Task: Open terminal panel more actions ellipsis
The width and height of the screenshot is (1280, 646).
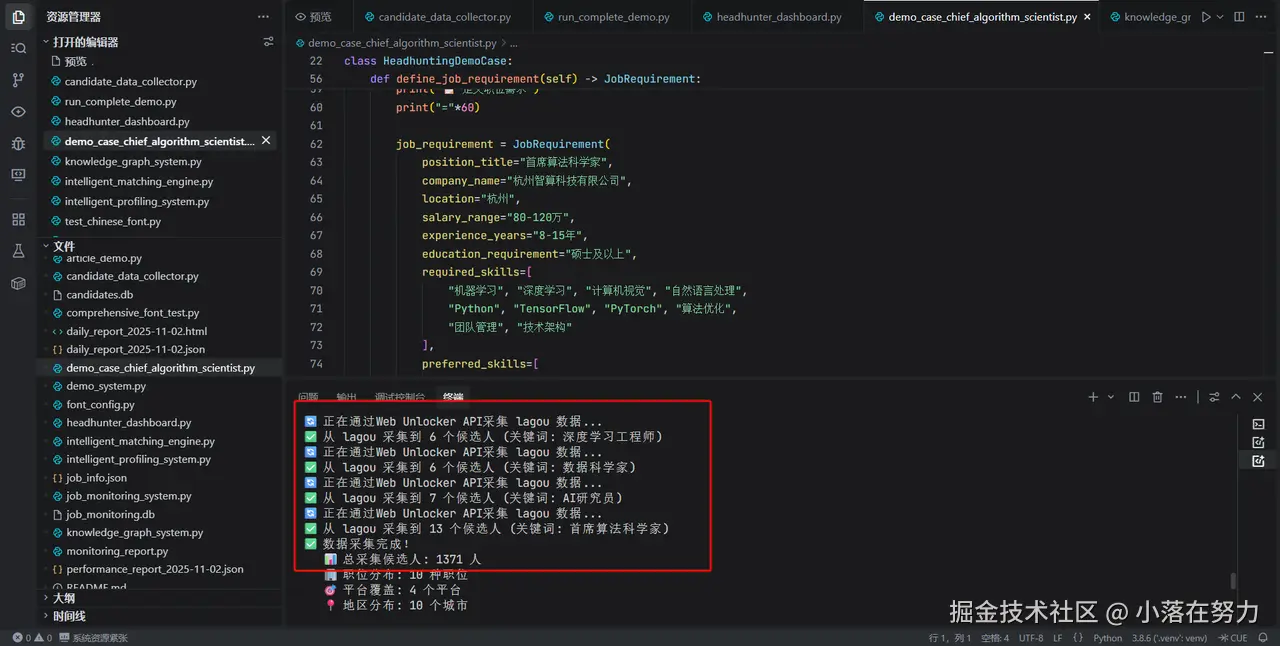Action: [1182, 397]
